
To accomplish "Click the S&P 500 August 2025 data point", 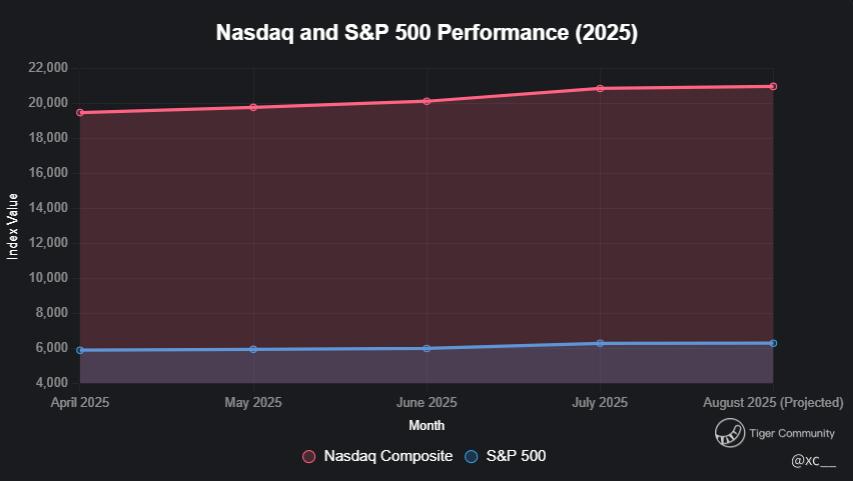I will 773,343.
